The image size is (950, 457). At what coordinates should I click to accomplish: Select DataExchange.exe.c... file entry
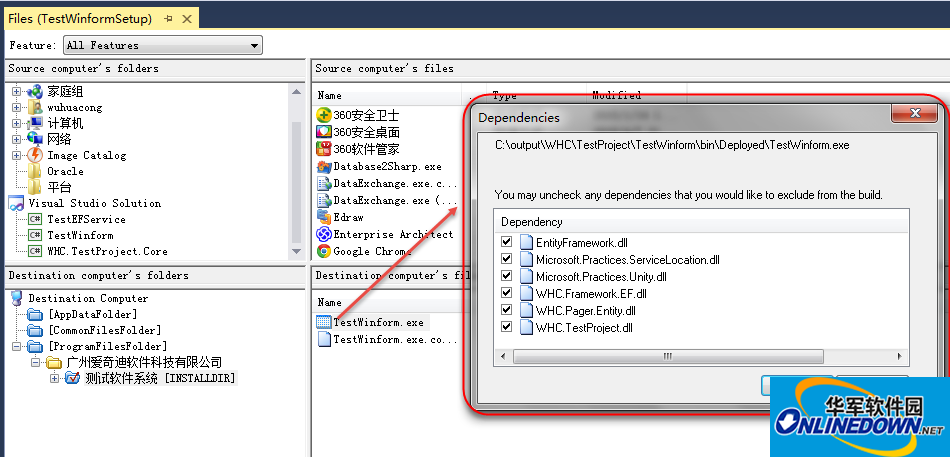[x=387, y=183]
